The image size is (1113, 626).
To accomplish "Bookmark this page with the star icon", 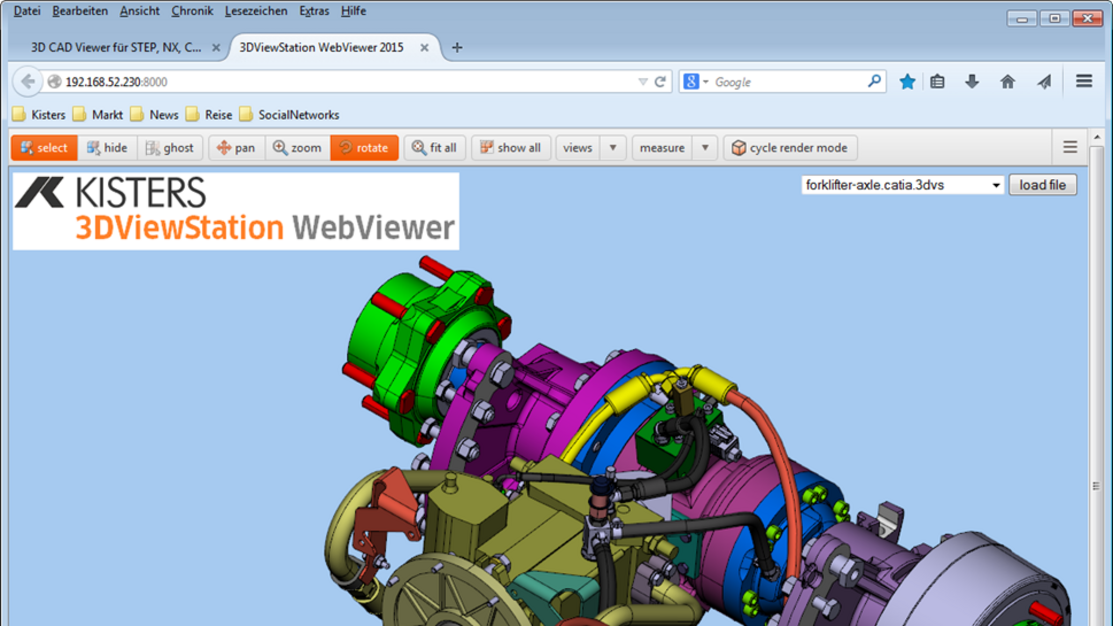I will (907, 82).
